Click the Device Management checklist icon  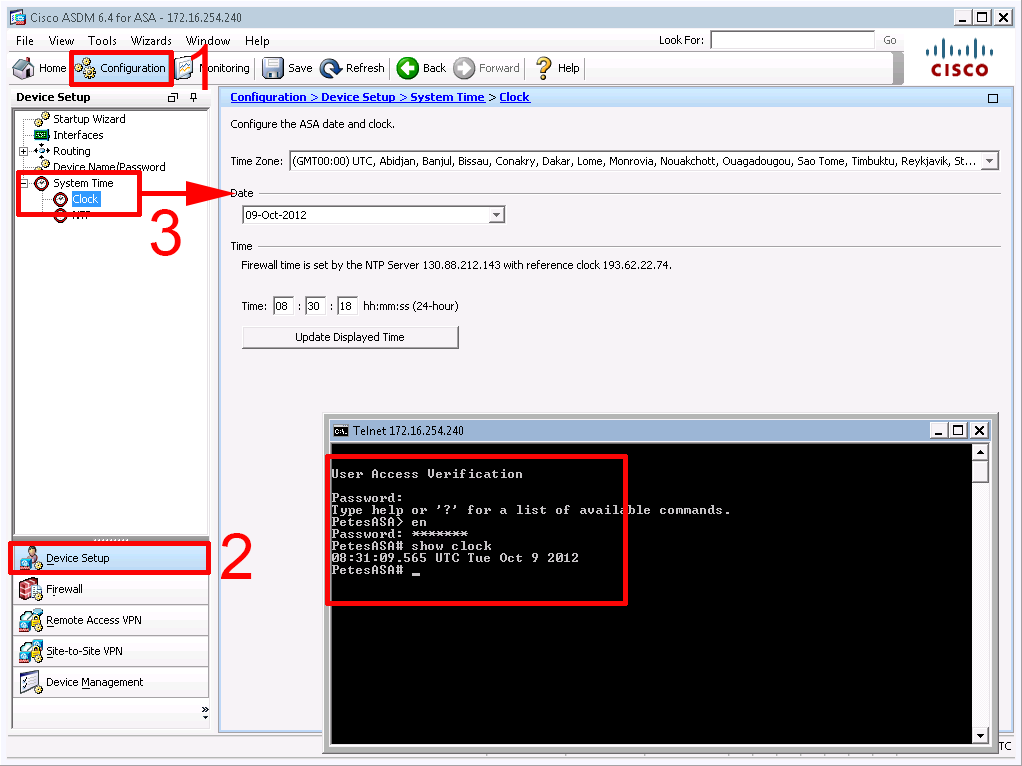[x=30, y=682]
